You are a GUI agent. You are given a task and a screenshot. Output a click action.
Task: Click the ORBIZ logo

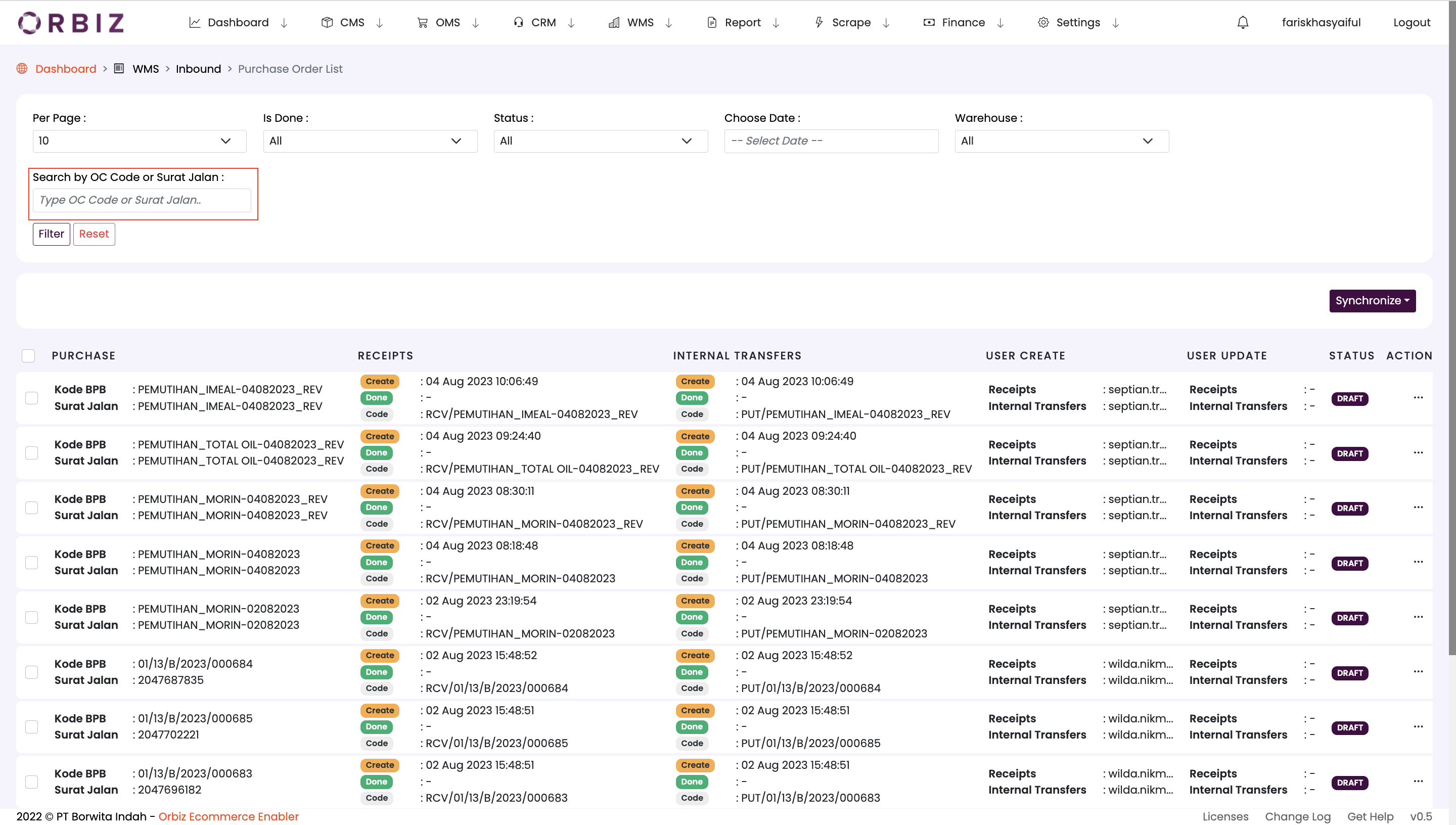click(x=71, y=23)
